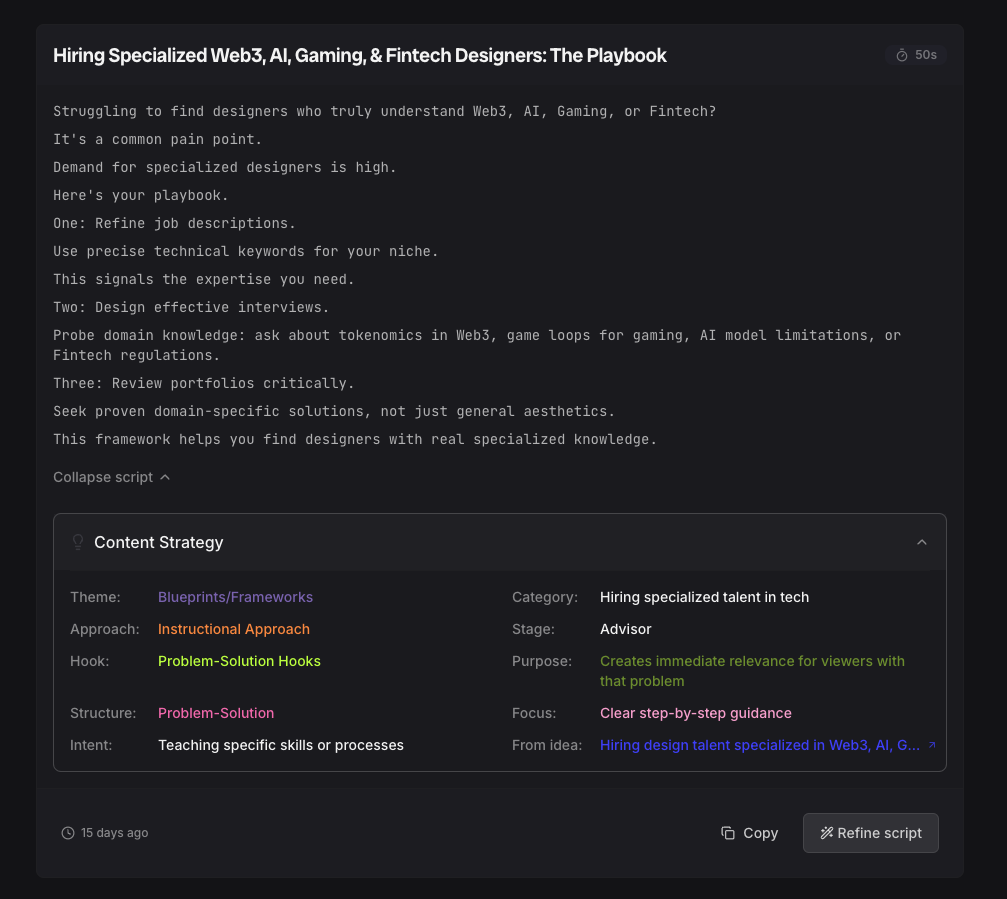This screenshot has width=1007, height=899.
Task: Select the Instructional Approach value
Action: point(234,629)
